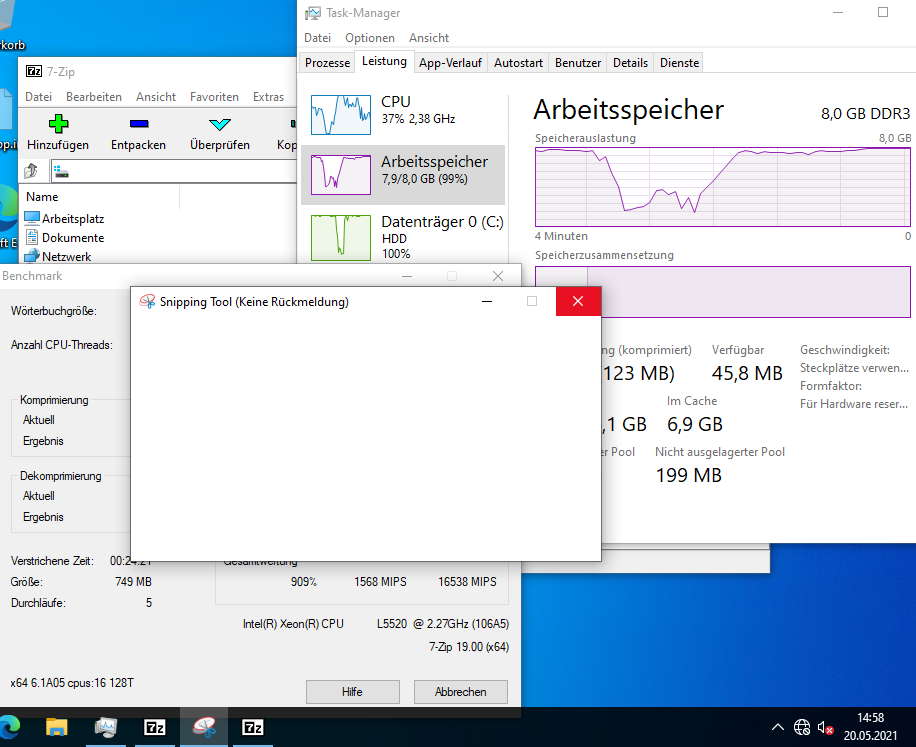
Task: Minimize the Snipping Tool window
Action: pos(487,301)
